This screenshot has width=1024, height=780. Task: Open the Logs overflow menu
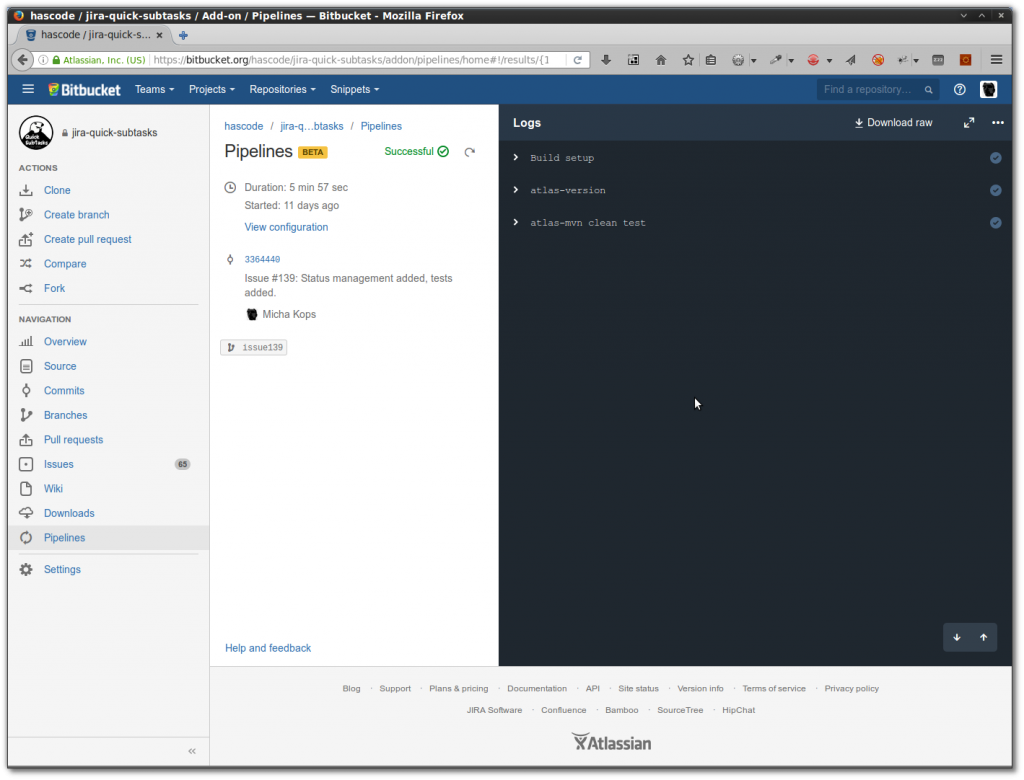[997, 122]
